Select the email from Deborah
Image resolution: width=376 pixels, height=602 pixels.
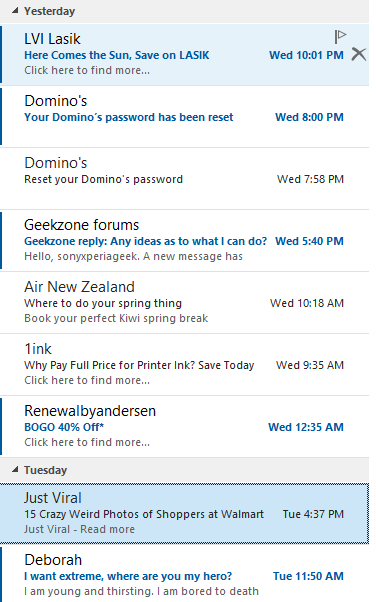pyautogui.click(x=184, y=574)
